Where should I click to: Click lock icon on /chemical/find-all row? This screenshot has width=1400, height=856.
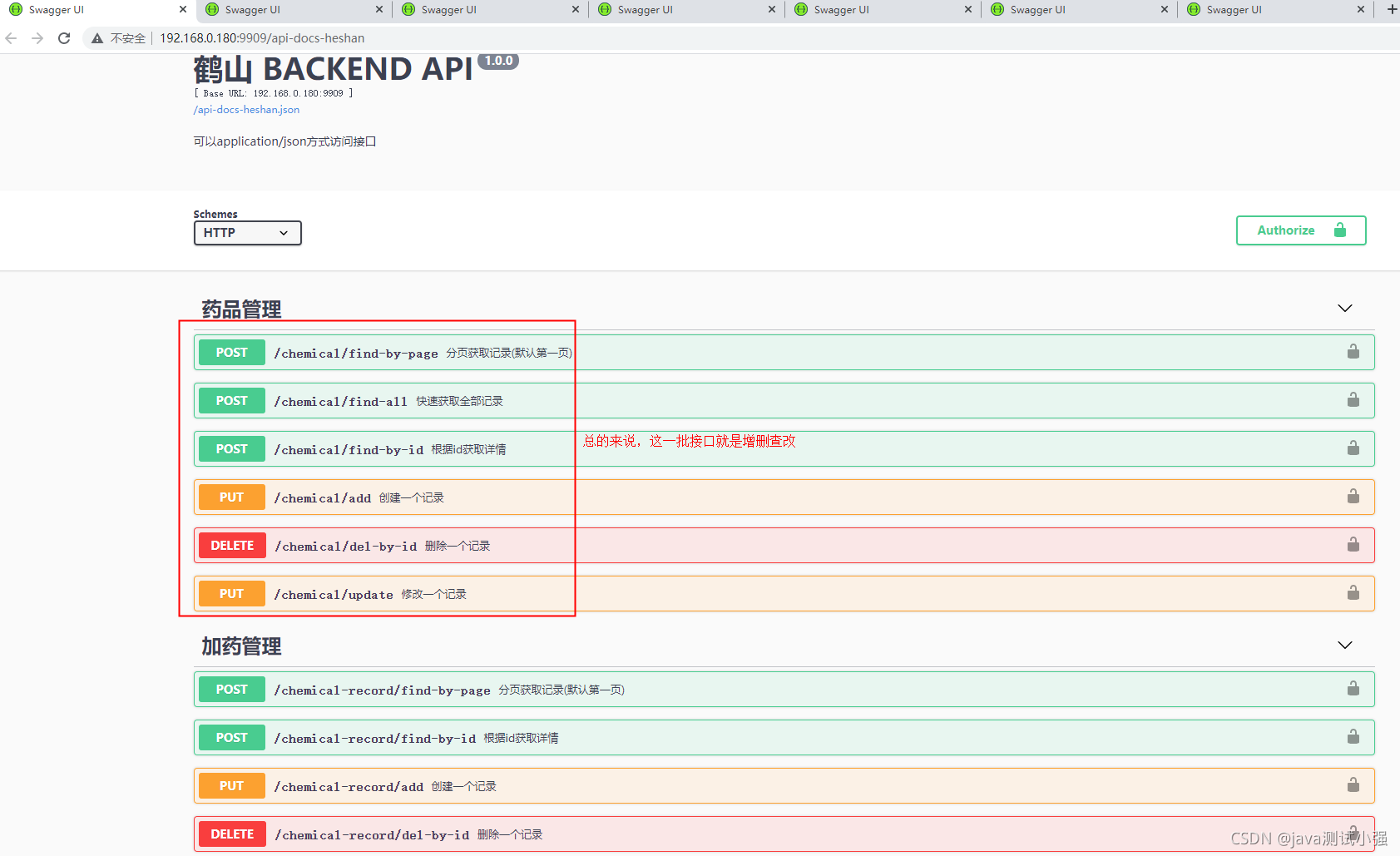[1353, 400]
